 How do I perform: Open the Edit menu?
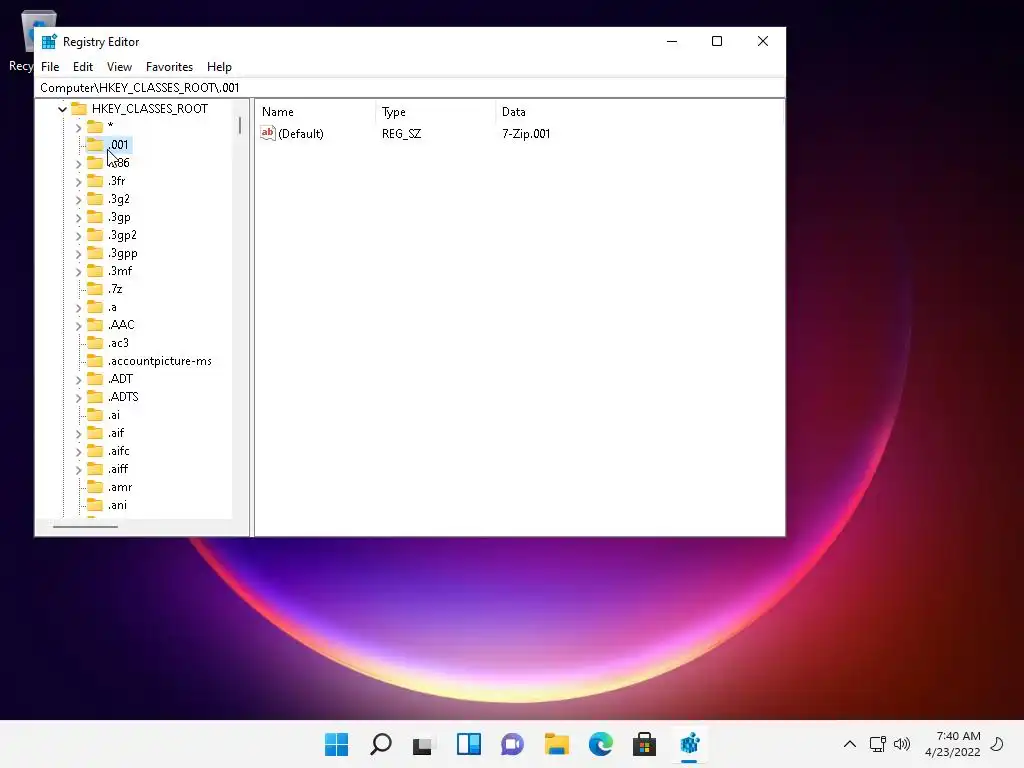83,67
